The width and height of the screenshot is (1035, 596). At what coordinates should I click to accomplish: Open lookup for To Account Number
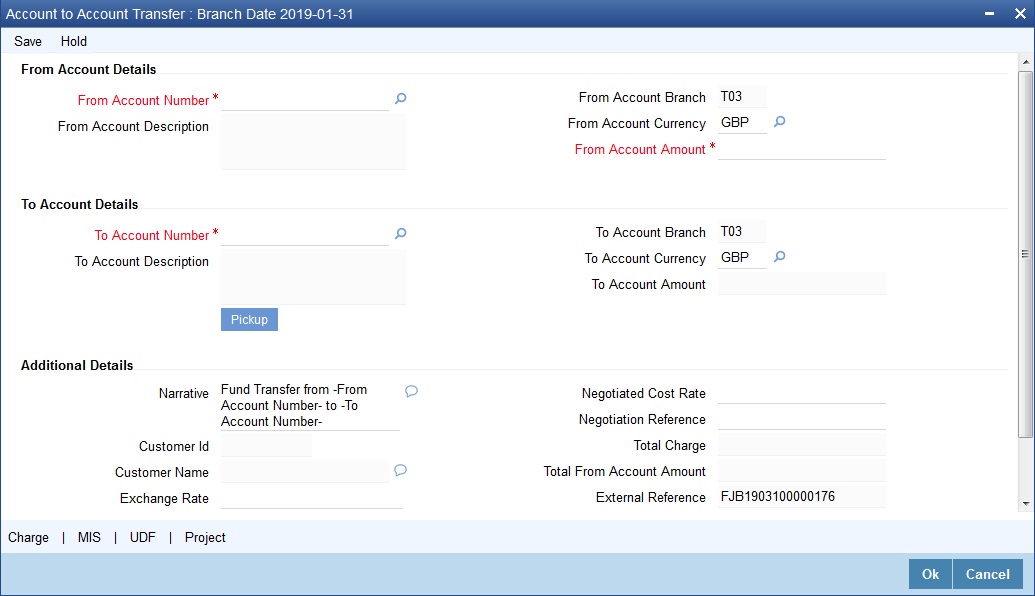[x=401, y=234]
